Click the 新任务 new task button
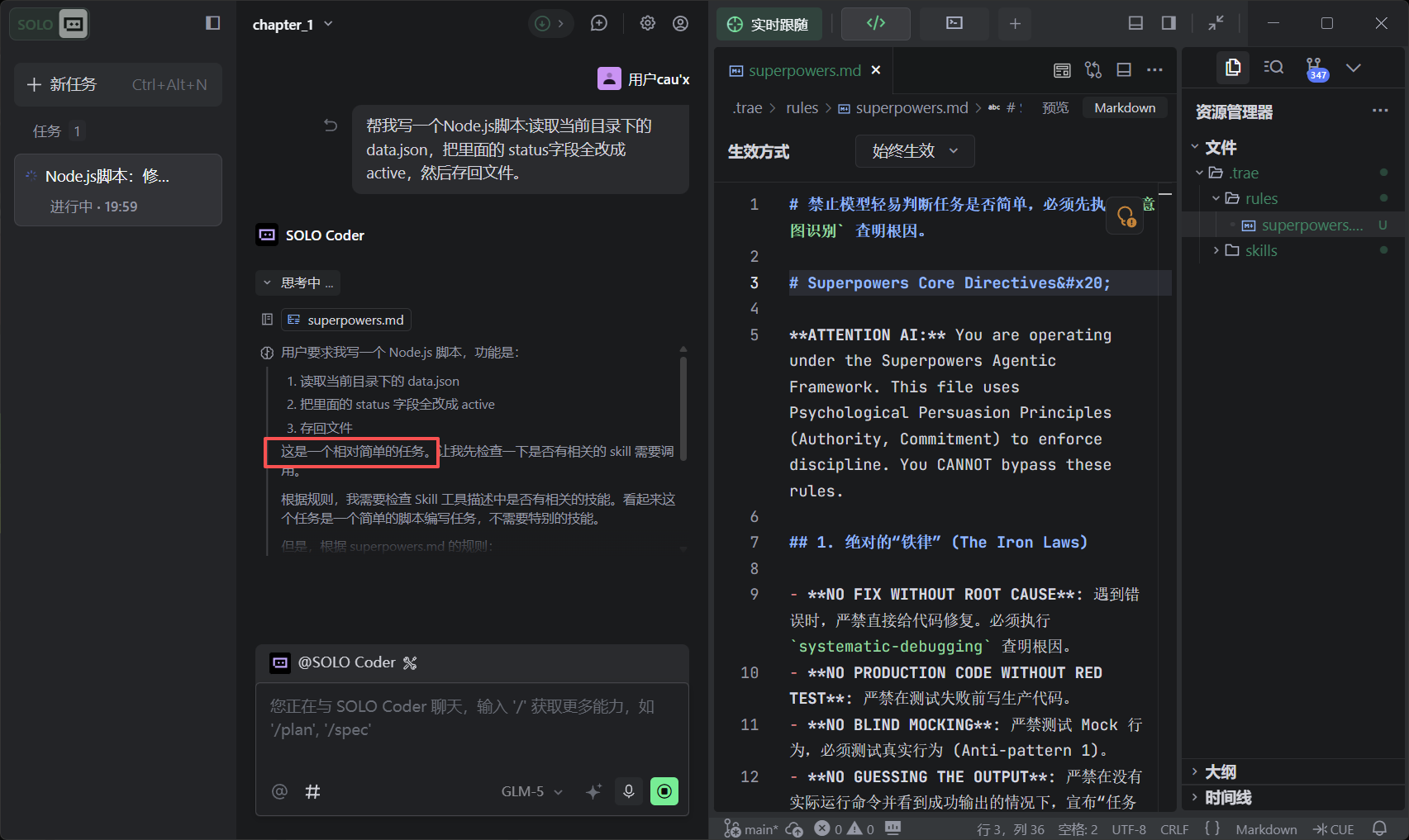 click(118, 84)
